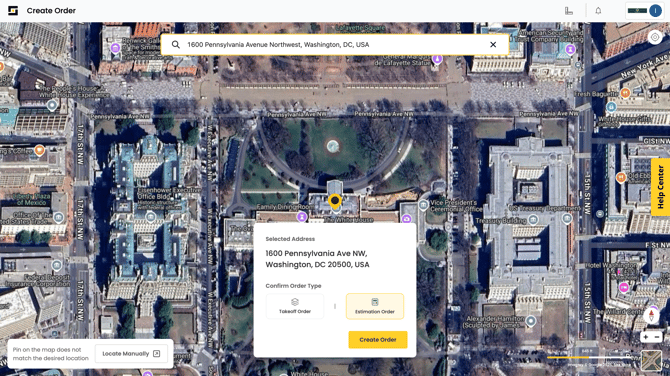Click the Fresh Baguette orange marker
Viewport: 670px width, 376px height.
625,93
